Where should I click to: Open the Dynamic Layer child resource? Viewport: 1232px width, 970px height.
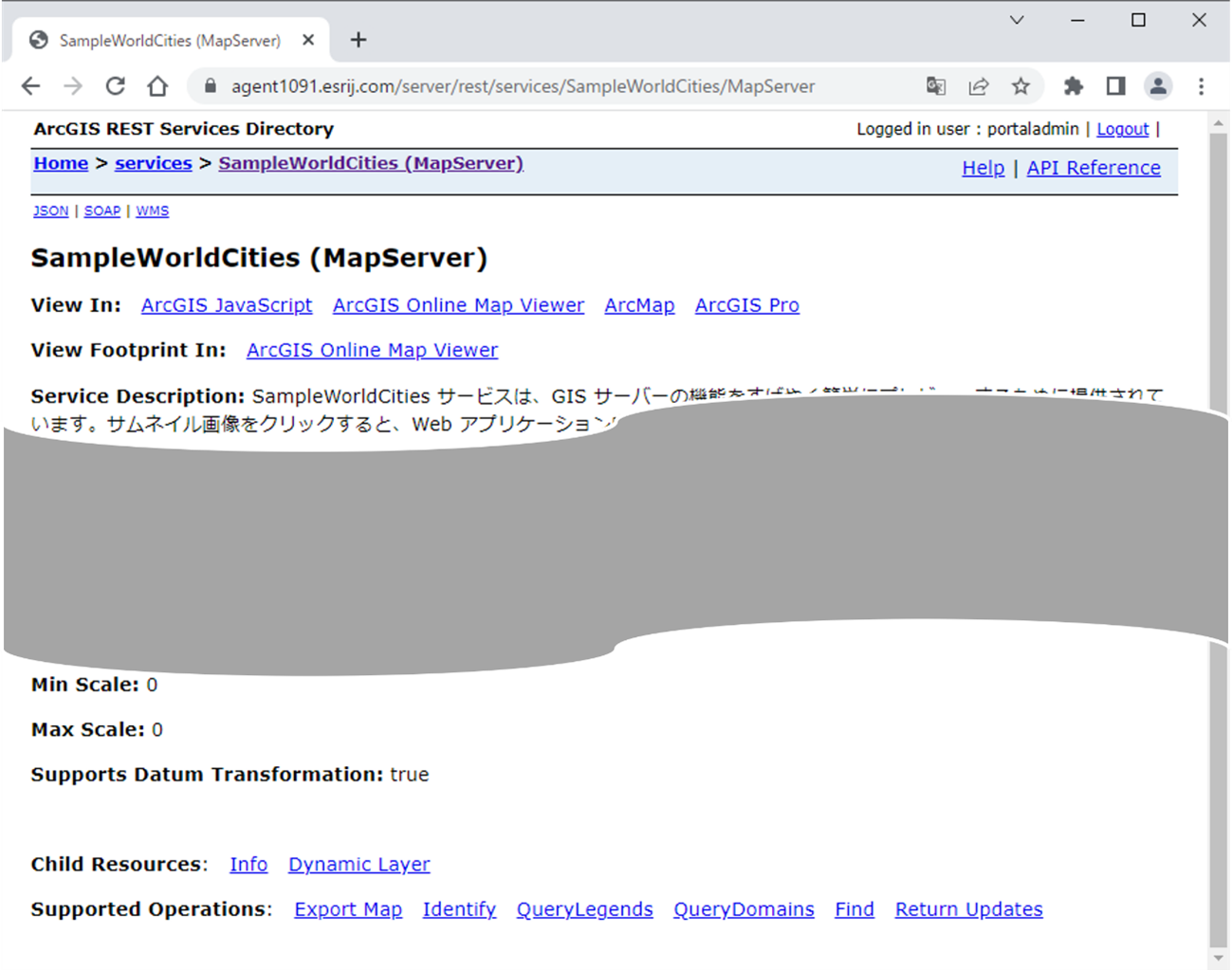point(359,865)
